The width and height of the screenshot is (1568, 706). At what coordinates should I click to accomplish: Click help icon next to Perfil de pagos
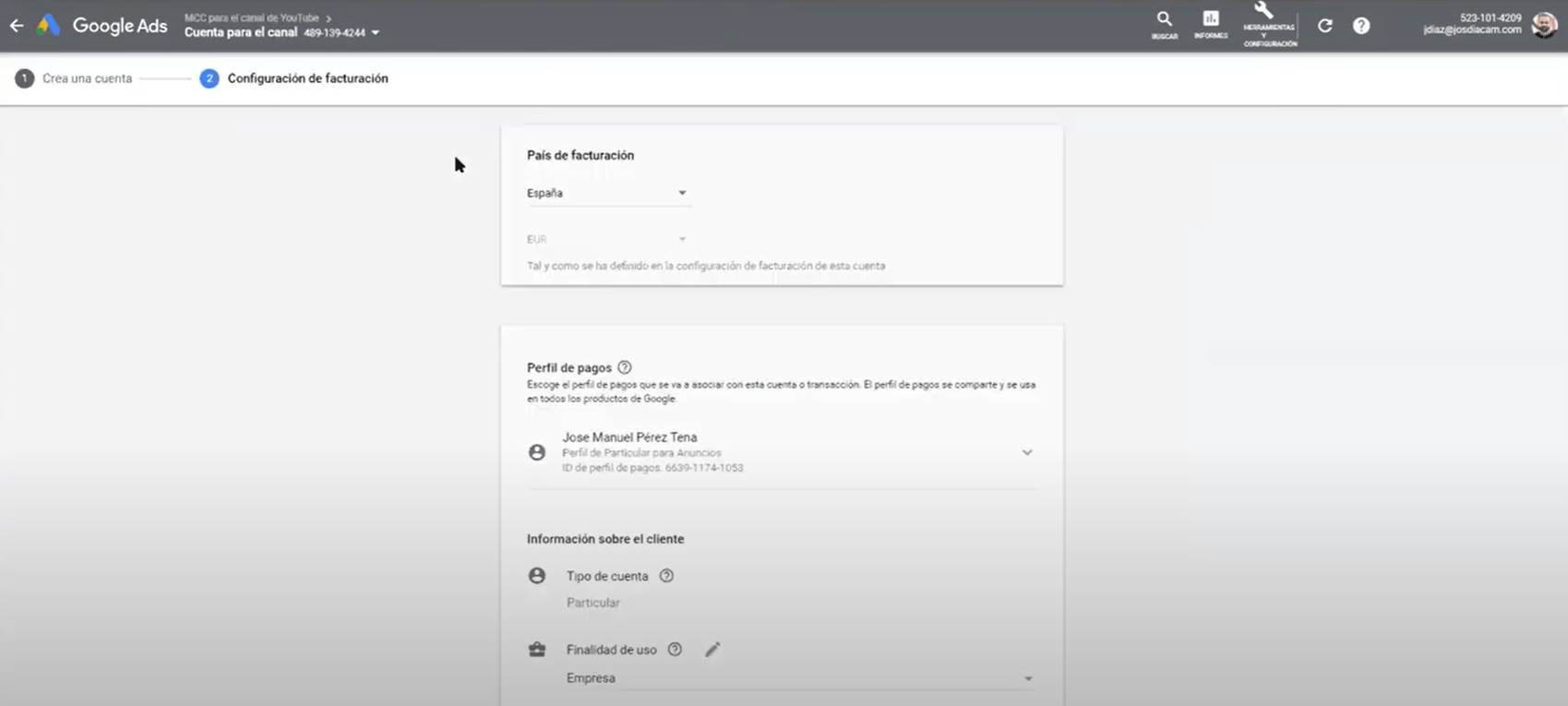tap(625, 367)
